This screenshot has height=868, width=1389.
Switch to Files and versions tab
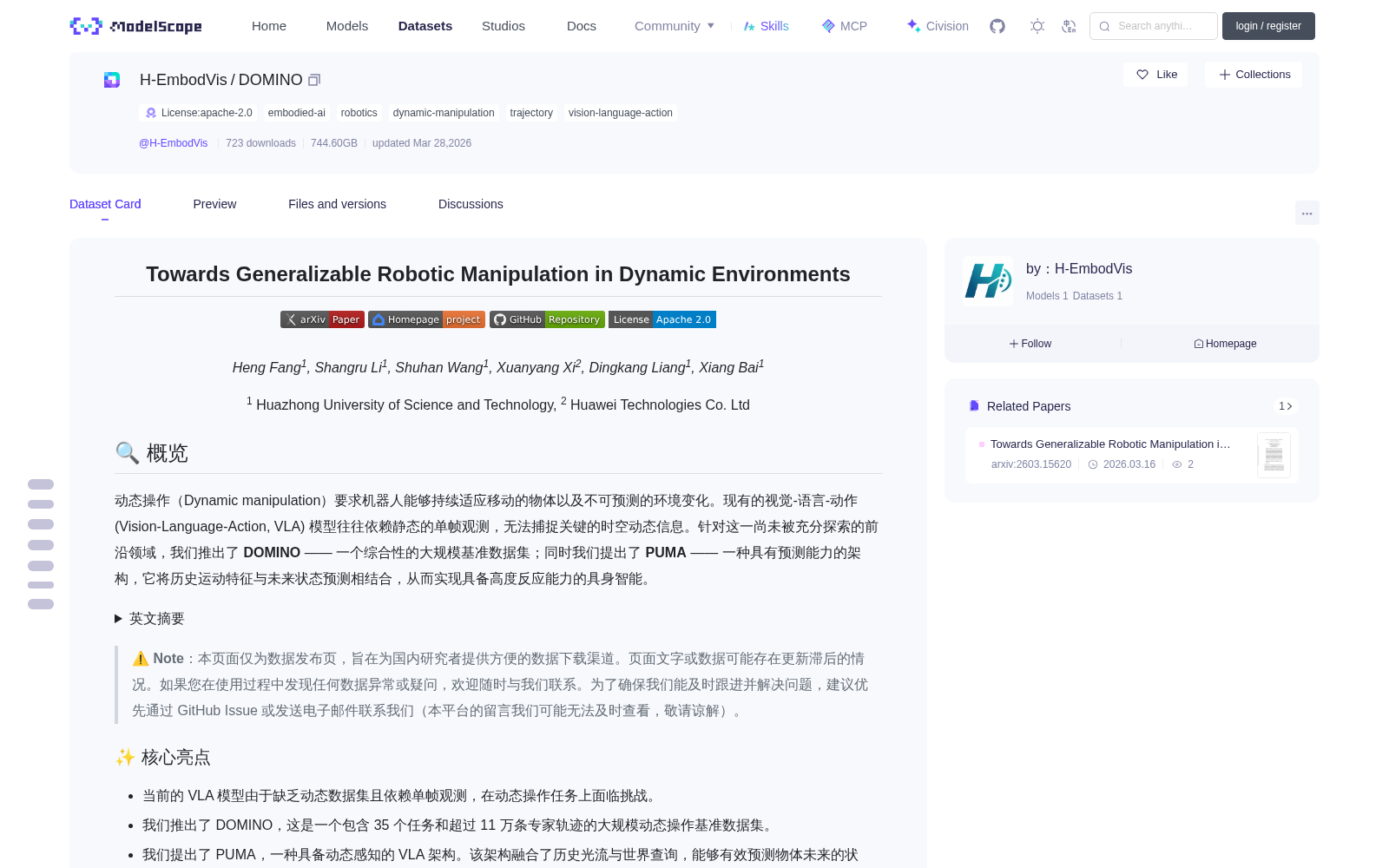pyautogui.click(x=337, y=204)
